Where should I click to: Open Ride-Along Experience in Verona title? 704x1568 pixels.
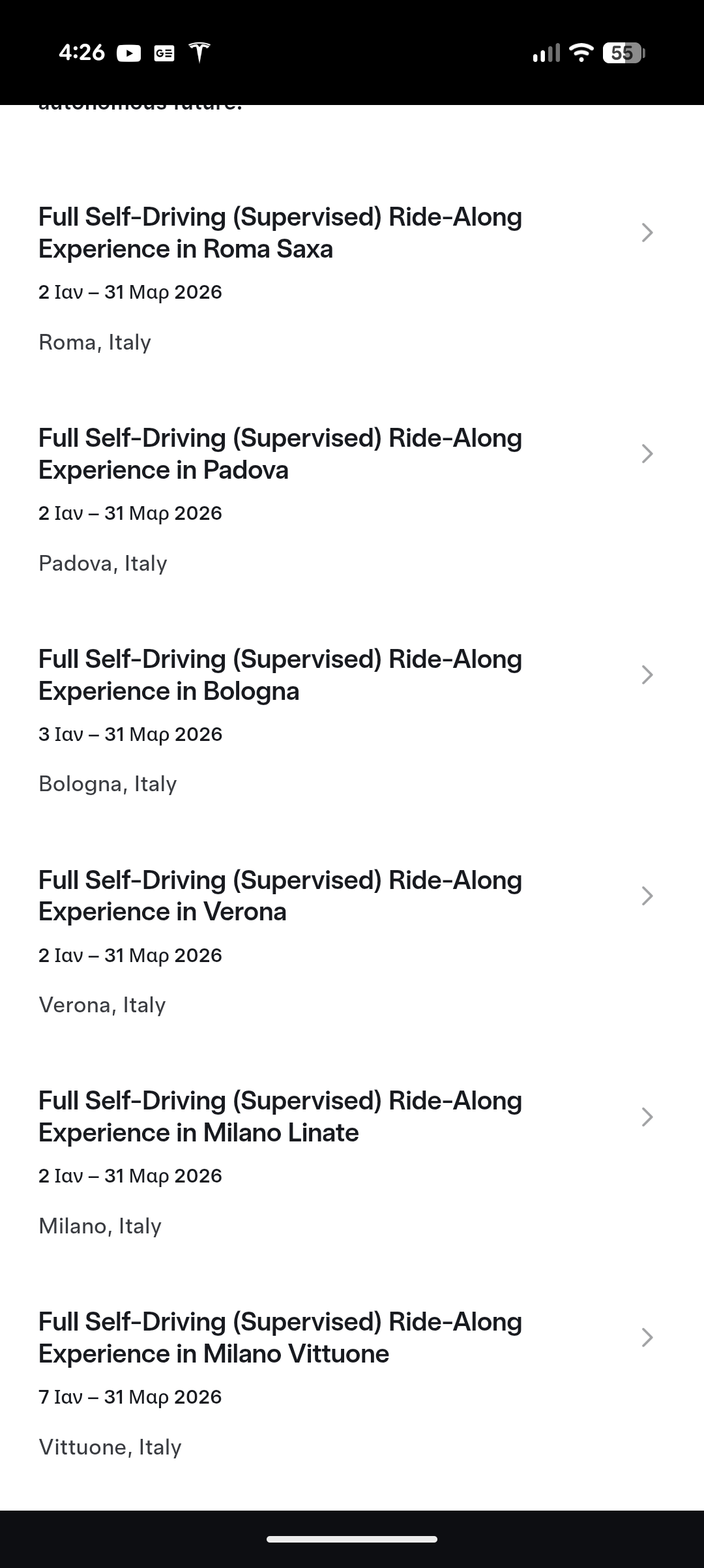pyautogui.click(x=280, y=896)
